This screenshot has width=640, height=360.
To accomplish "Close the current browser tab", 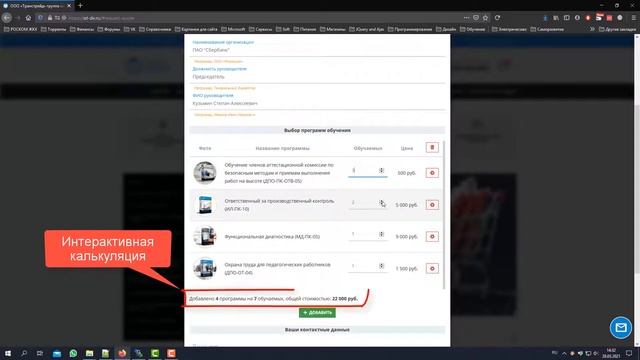I will (x=69, y=6).
